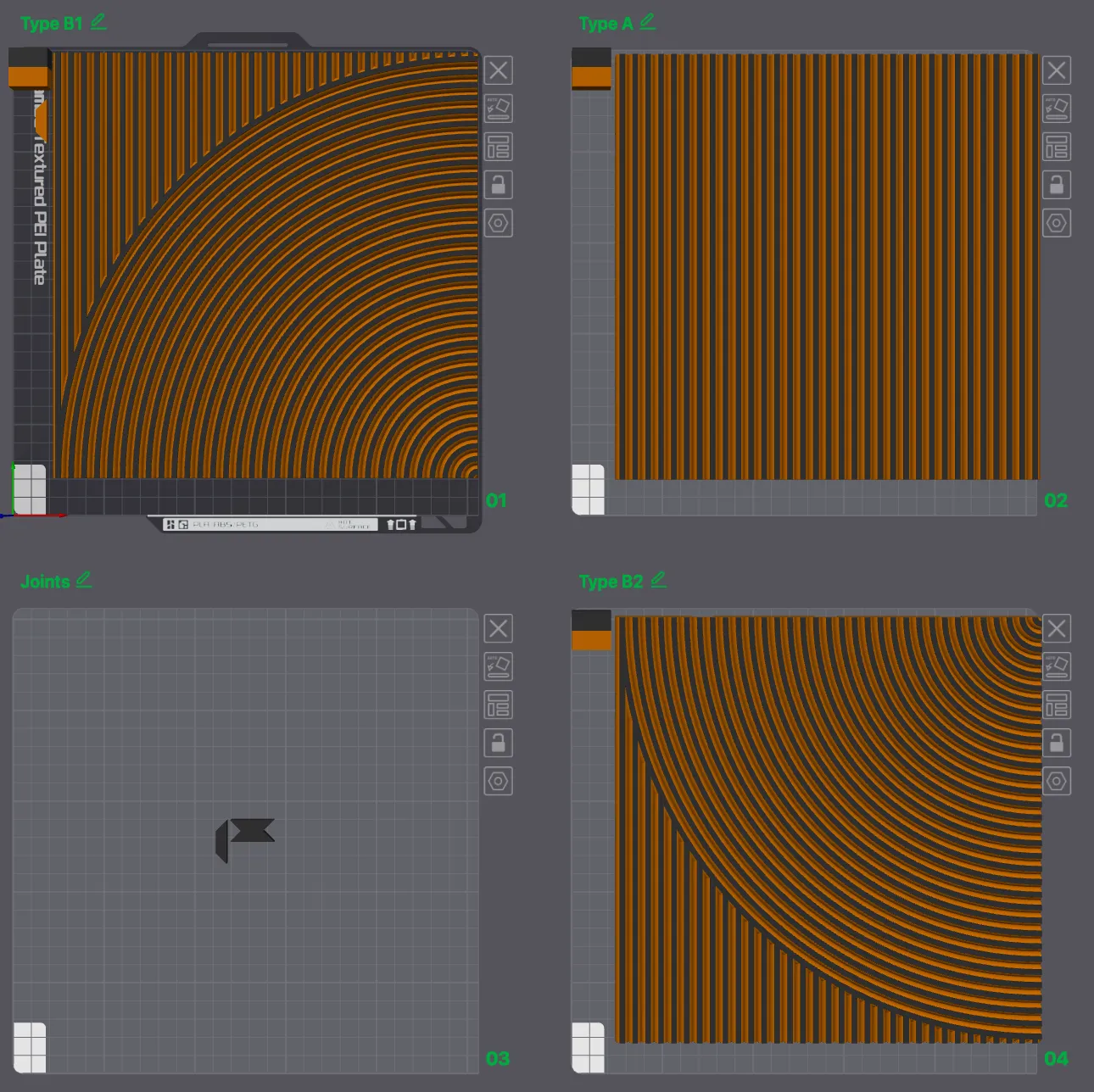Click the Type A plate title

point(606,24)
